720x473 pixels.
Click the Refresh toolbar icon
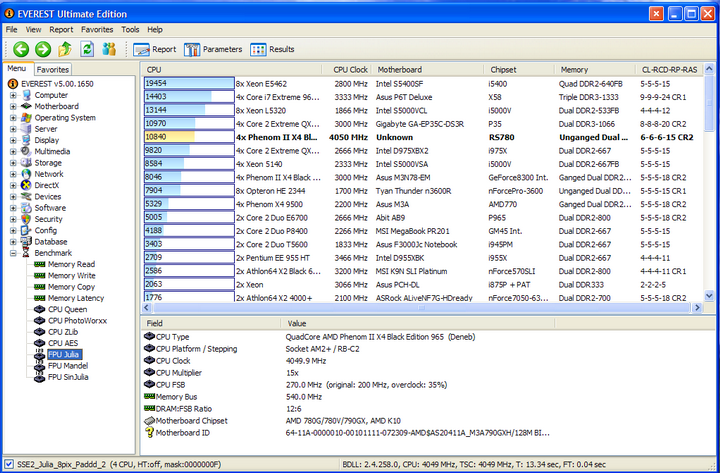tap(87, 49)
